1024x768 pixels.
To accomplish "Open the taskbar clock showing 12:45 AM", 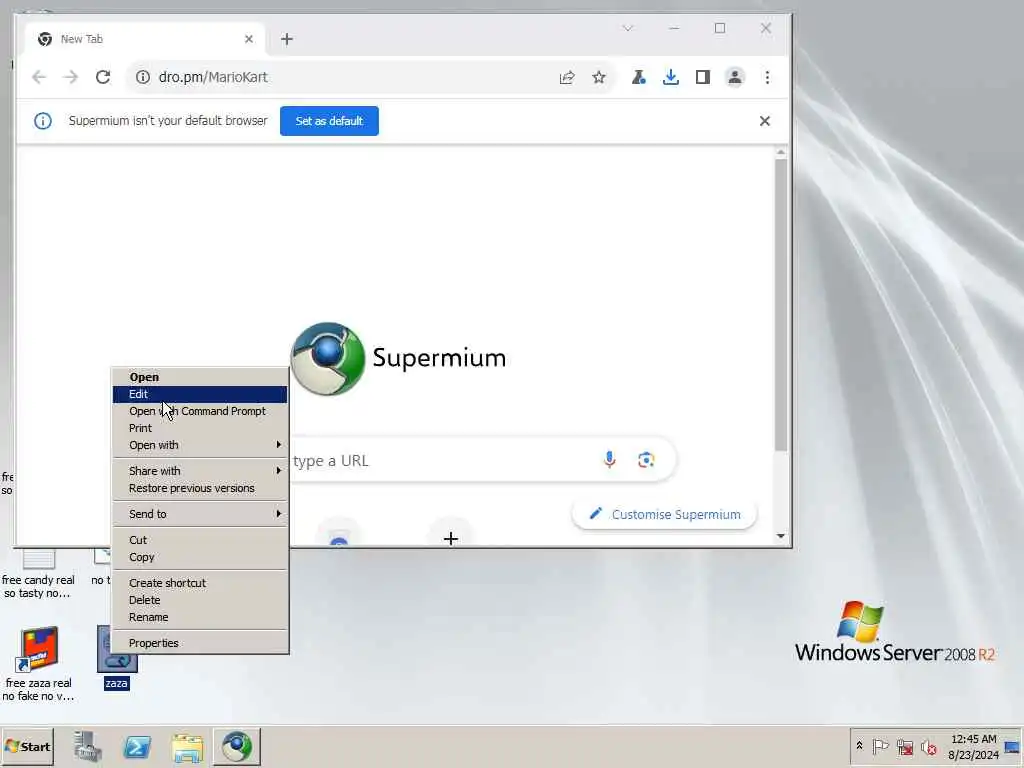I will point(974,746).
